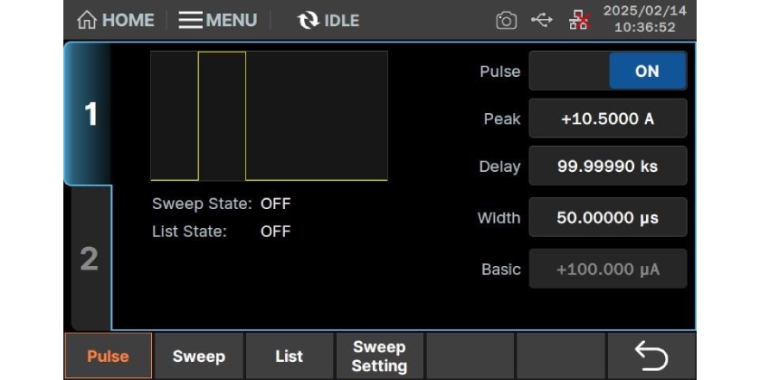Viewport: 760px width, 380px height.
Task: Click the date and time display
Action: [645, 19]
